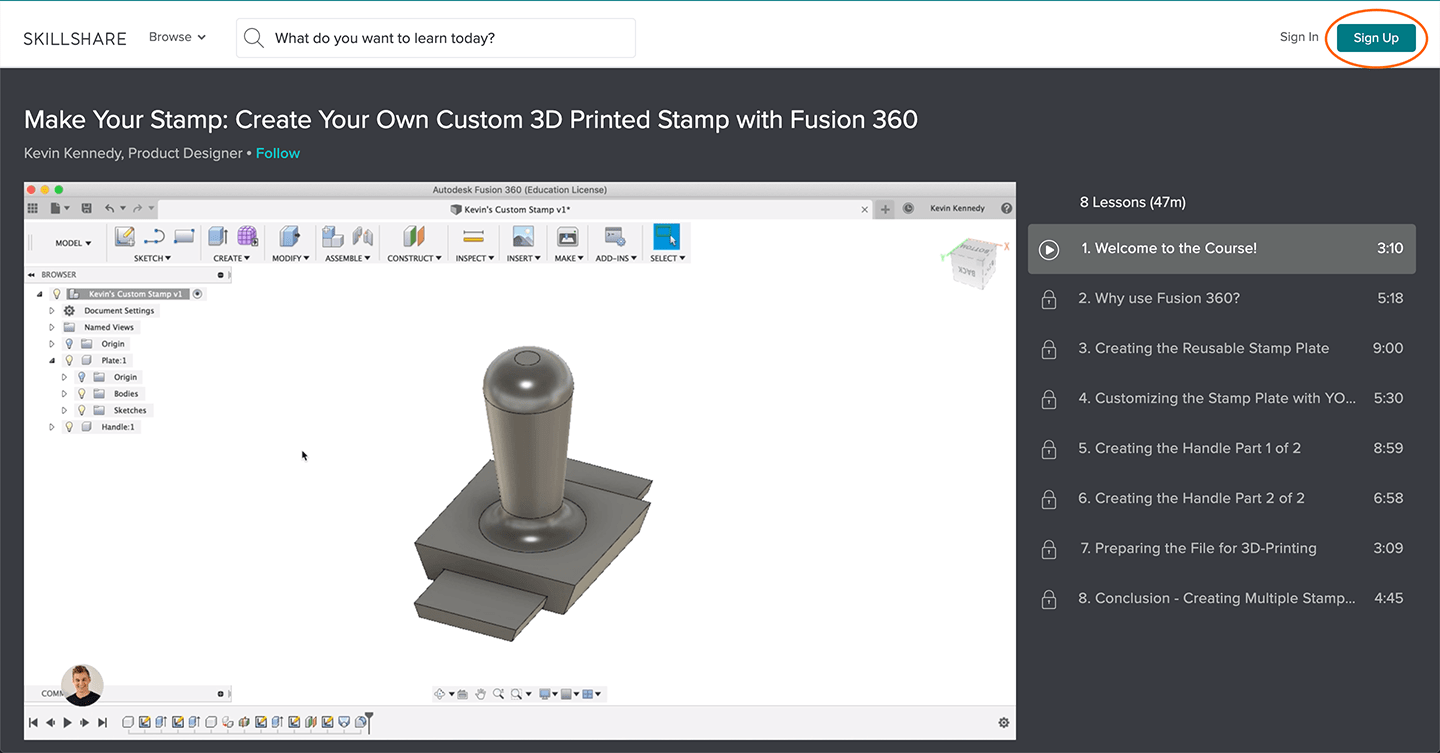The width and height of the screenshot is (1440, 753).
Task: Open the MODIFY menu
Action: point(291,258)
